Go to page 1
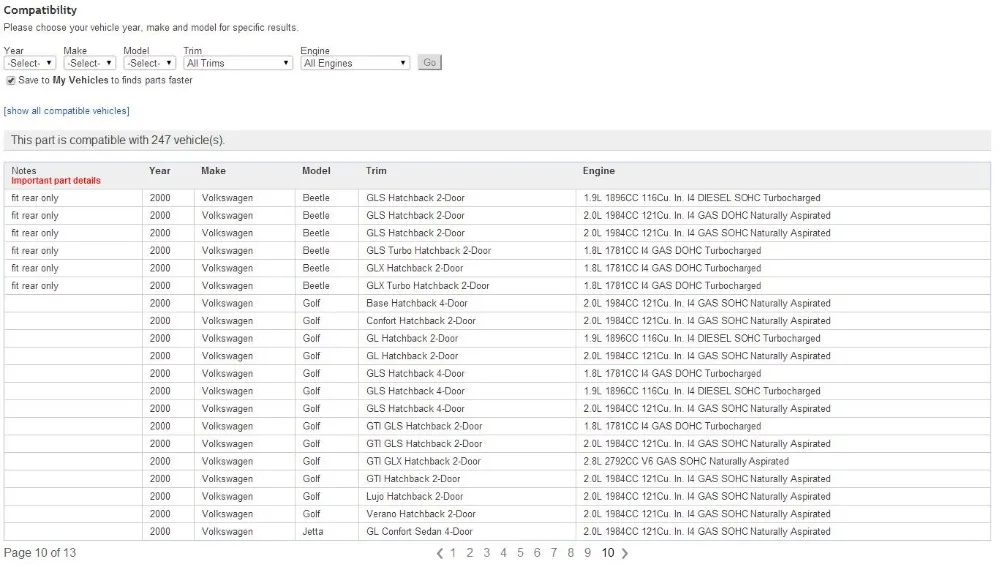This screenshot has height=567, width=1000. click(453, 553)
